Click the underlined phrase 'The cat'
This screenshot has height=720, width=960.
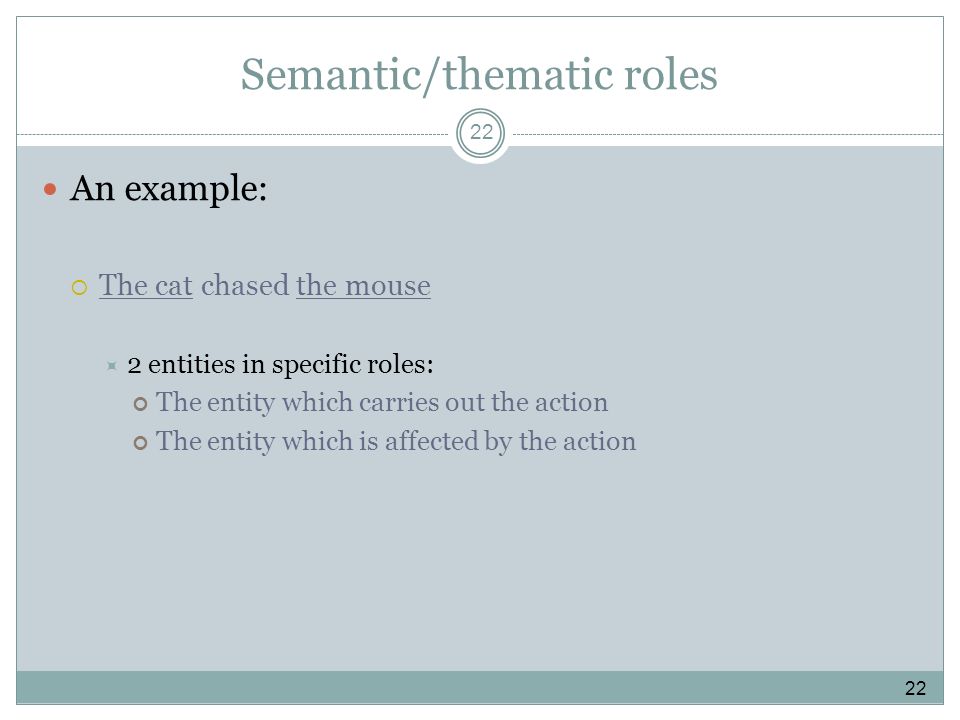(x=146, y=285)
